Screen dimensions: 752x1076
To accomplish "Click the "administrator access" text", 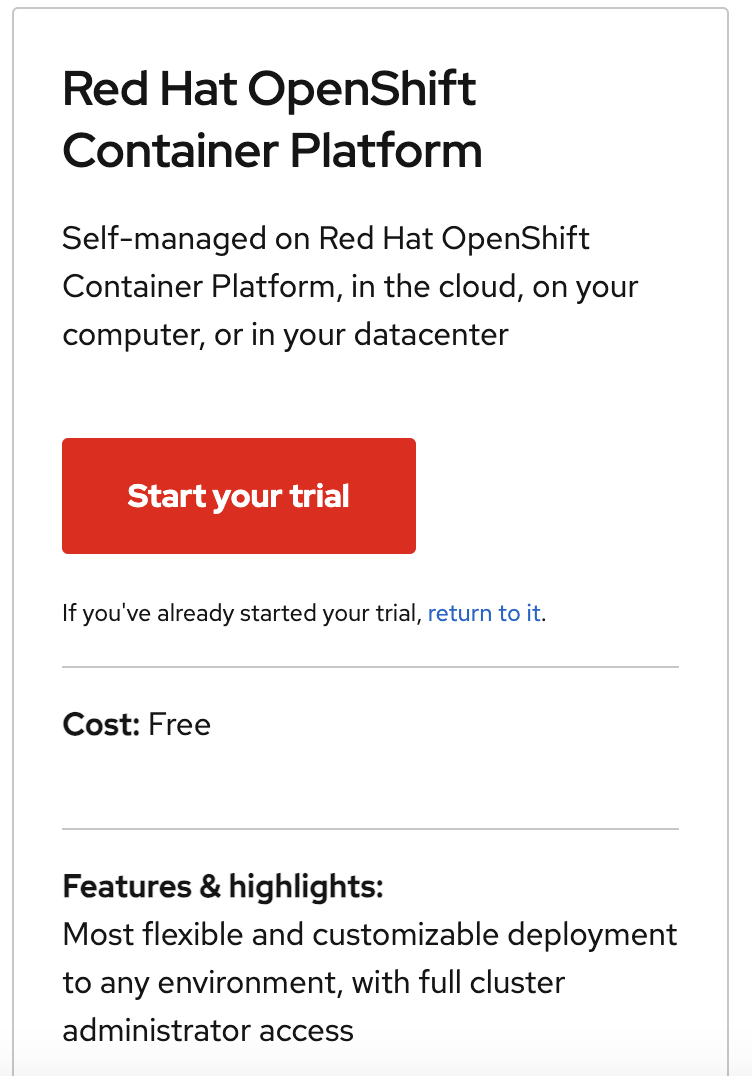I will pos(208,1030).
